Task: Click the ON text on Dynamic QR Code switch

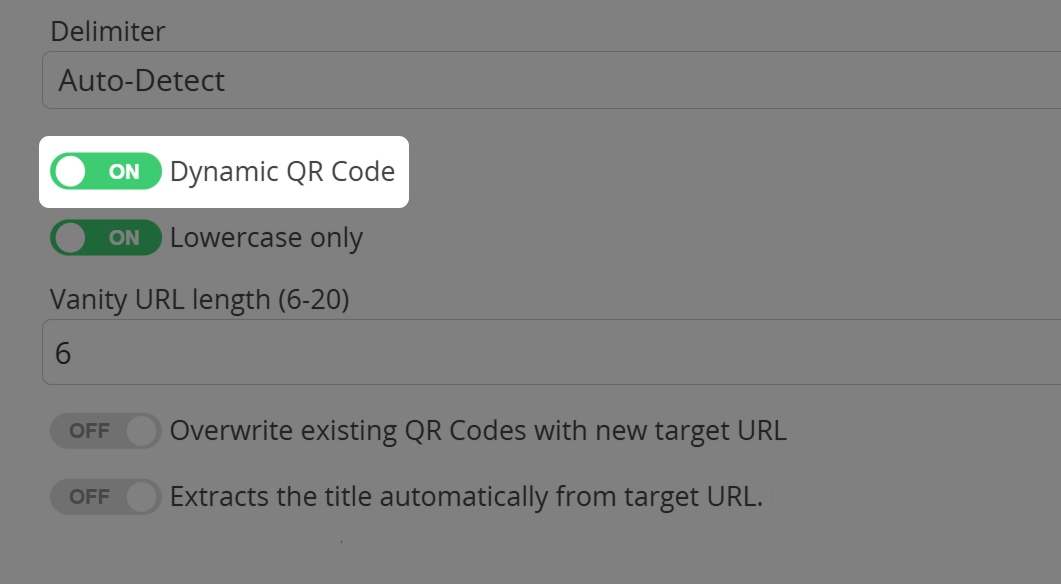Action: (124, 172)
